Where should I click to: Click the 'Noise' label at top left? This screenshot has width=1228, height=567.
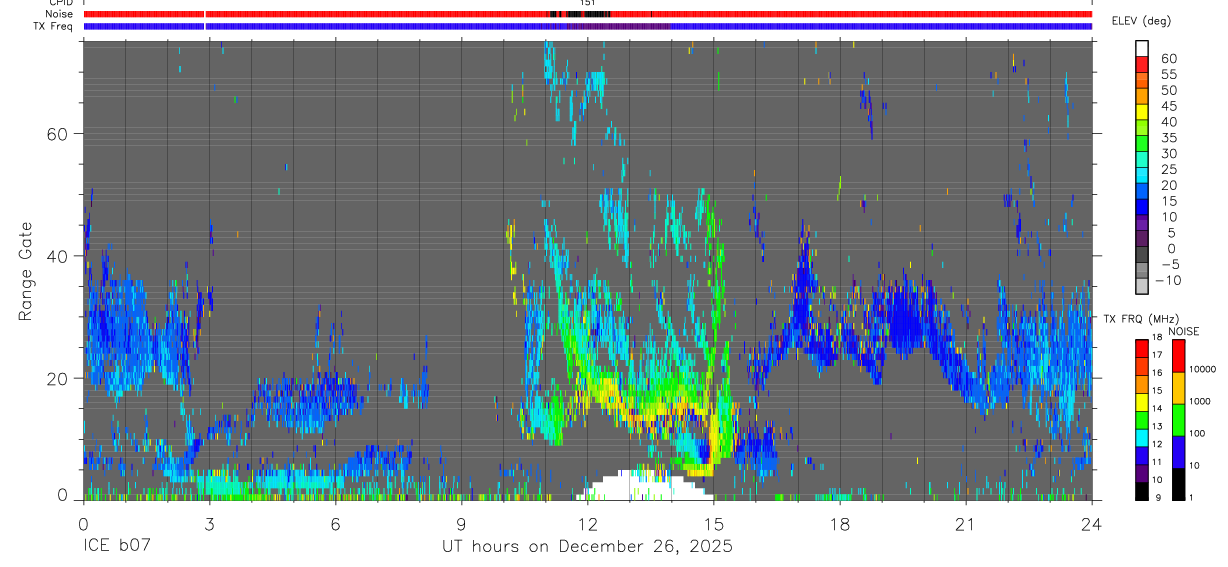[59, 14]
